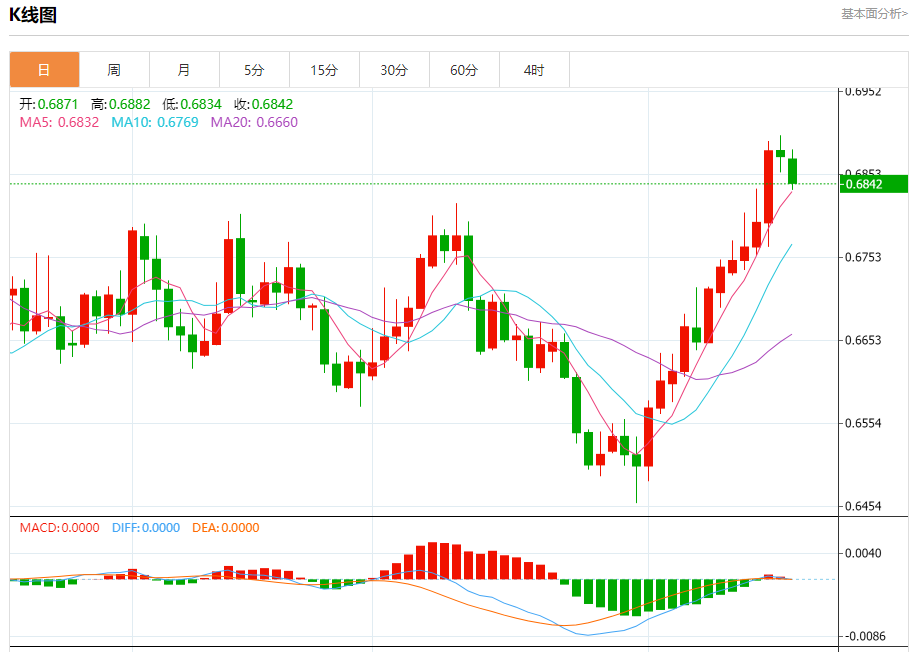Click the MACD:0.0000 indicator label
916x652 pixels.
60,528
